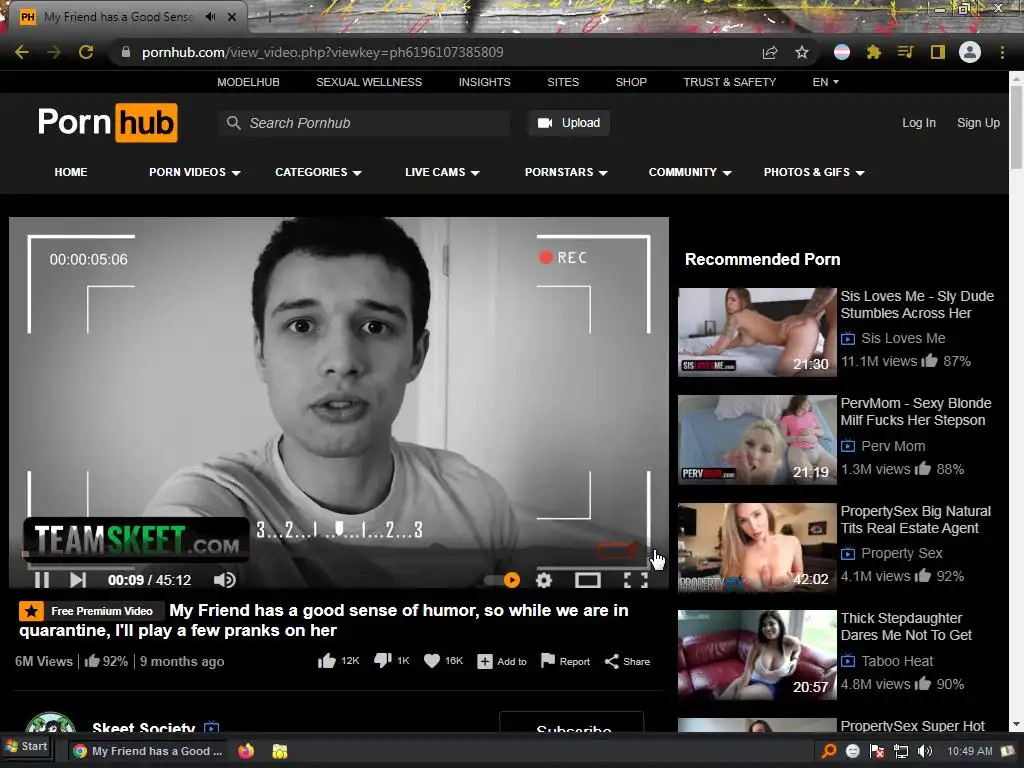Screen dimensions: 1024x768
Task: Focus the Search Pornhub input field
Action: [364, 123]
